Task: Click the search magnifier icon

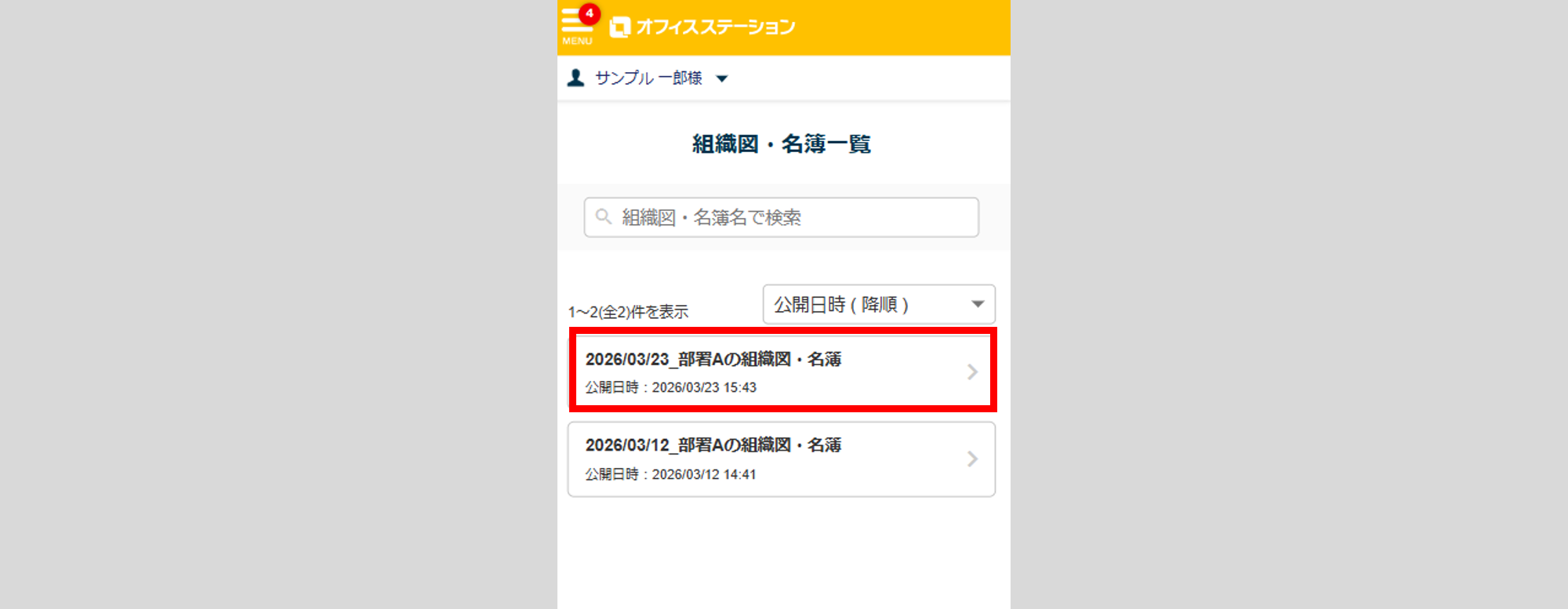Action: [603, 216]
